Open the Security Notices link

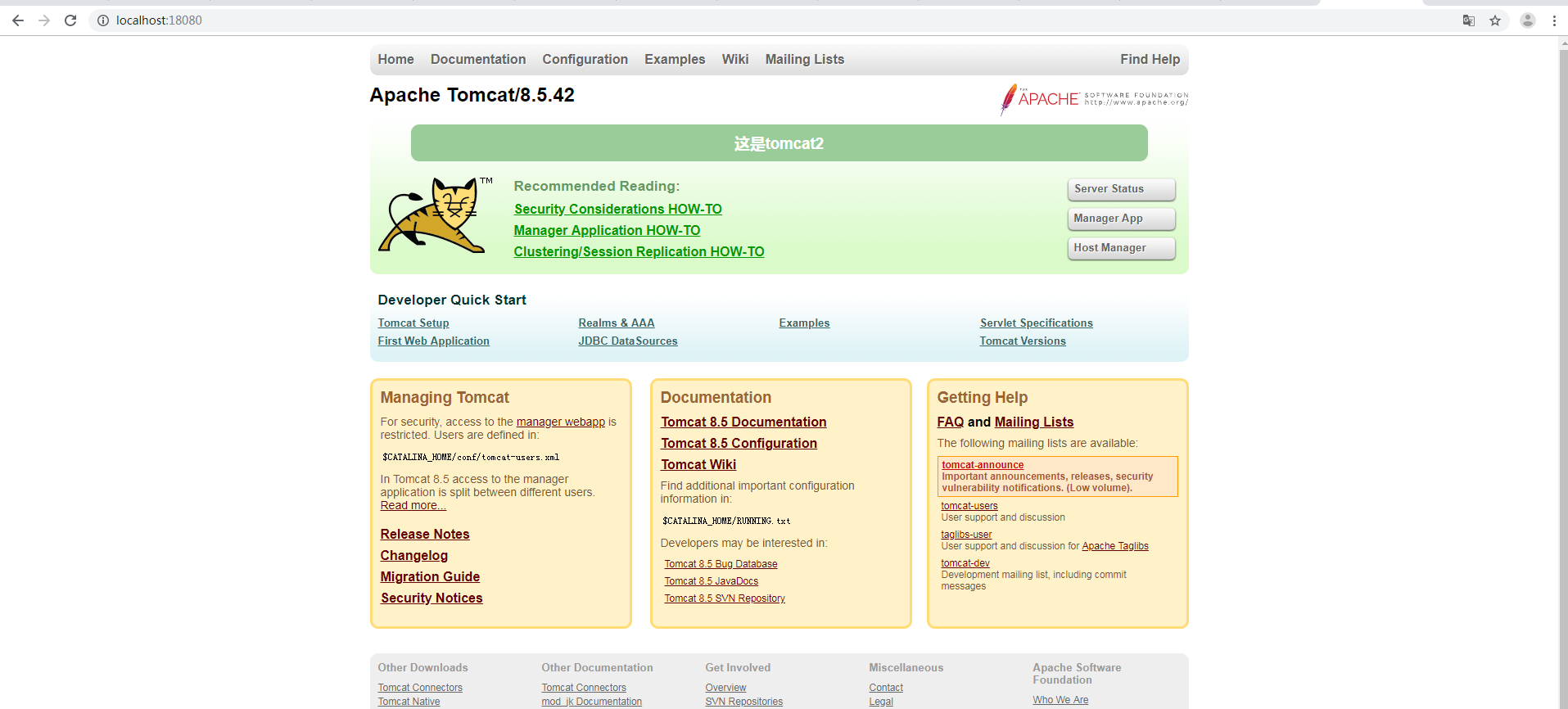tap(432, 598)
